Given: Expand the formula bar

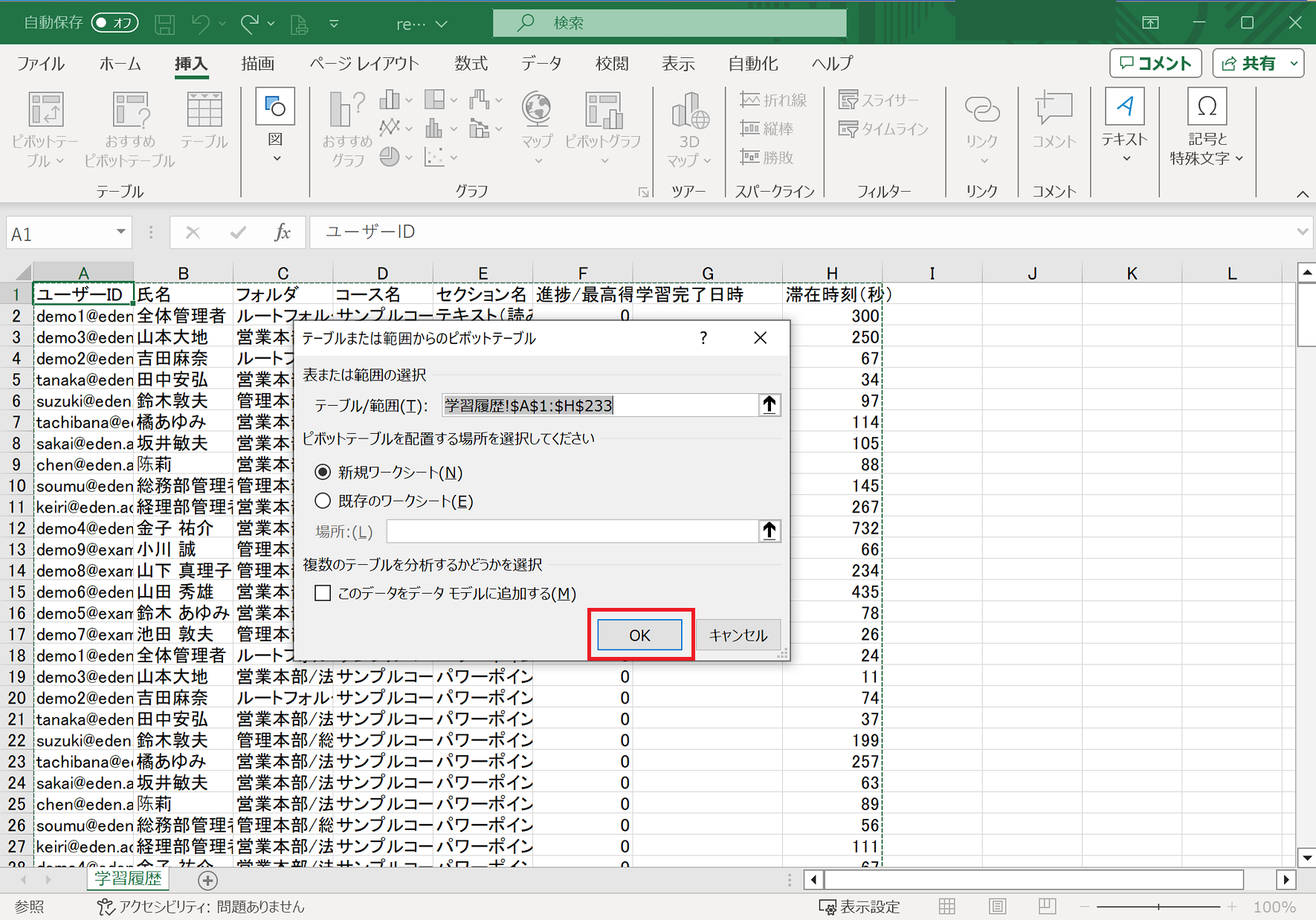Looking at the screenshot, I should 1302,232.
